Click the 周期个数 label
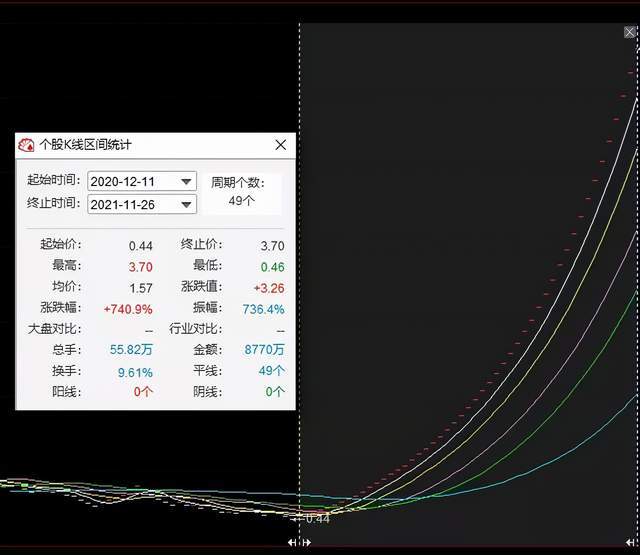Screen dimensions: 640x555 [238, 183]
